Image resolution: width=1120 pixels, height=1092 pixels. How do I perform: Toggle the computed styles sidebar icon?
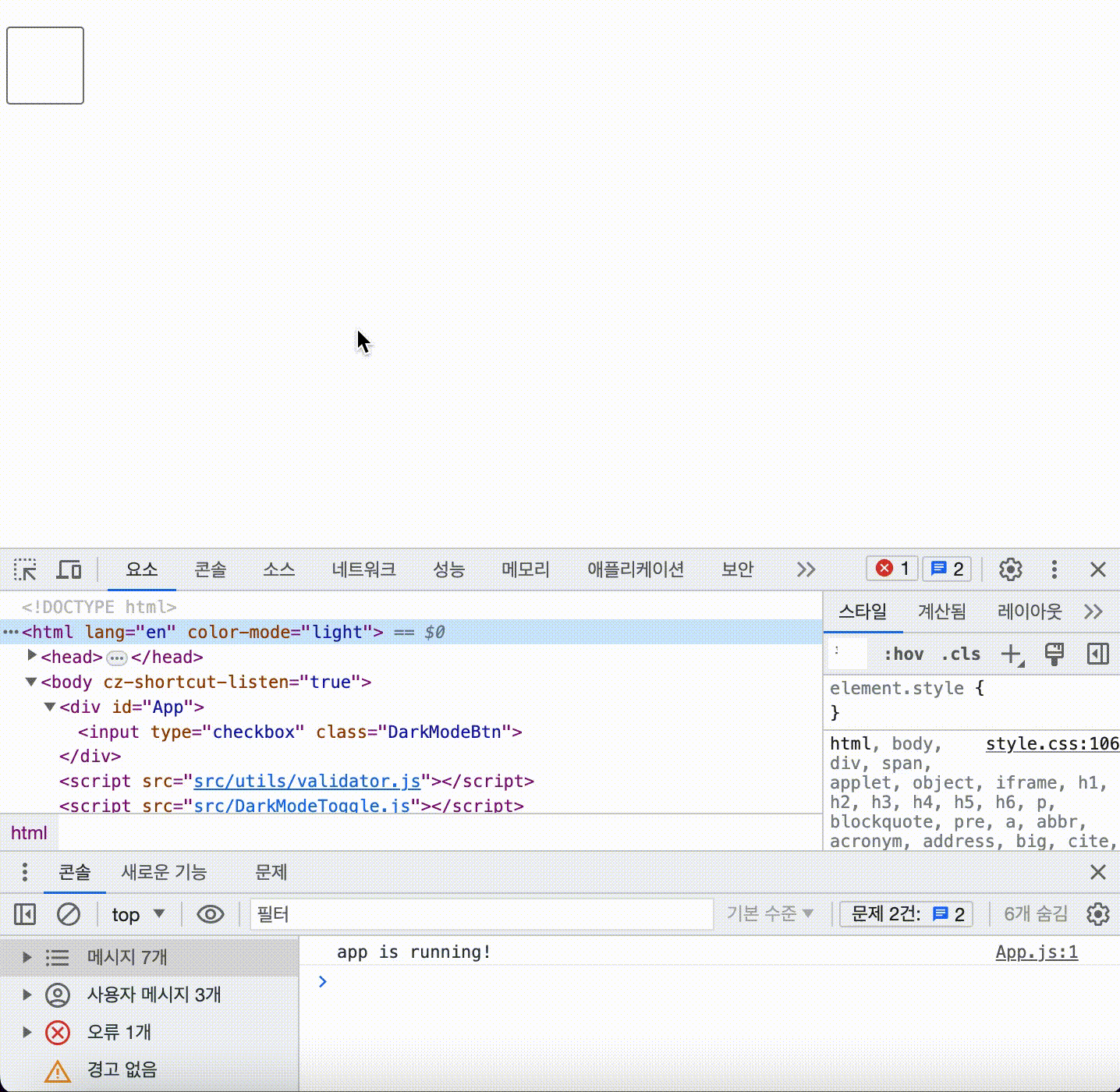click(1098, 654)
